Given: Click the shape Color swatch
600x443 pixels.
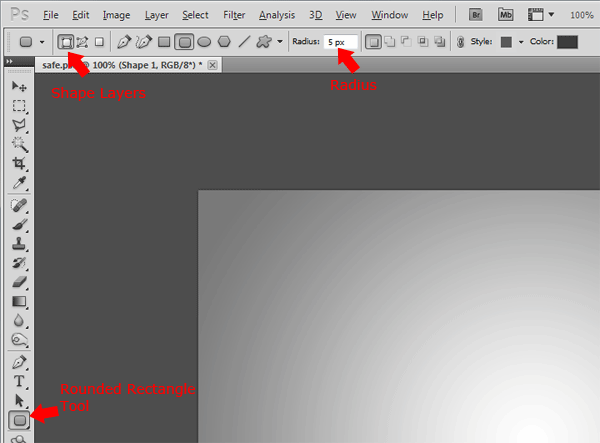Looking at the screenshot, I should point(567,42).
